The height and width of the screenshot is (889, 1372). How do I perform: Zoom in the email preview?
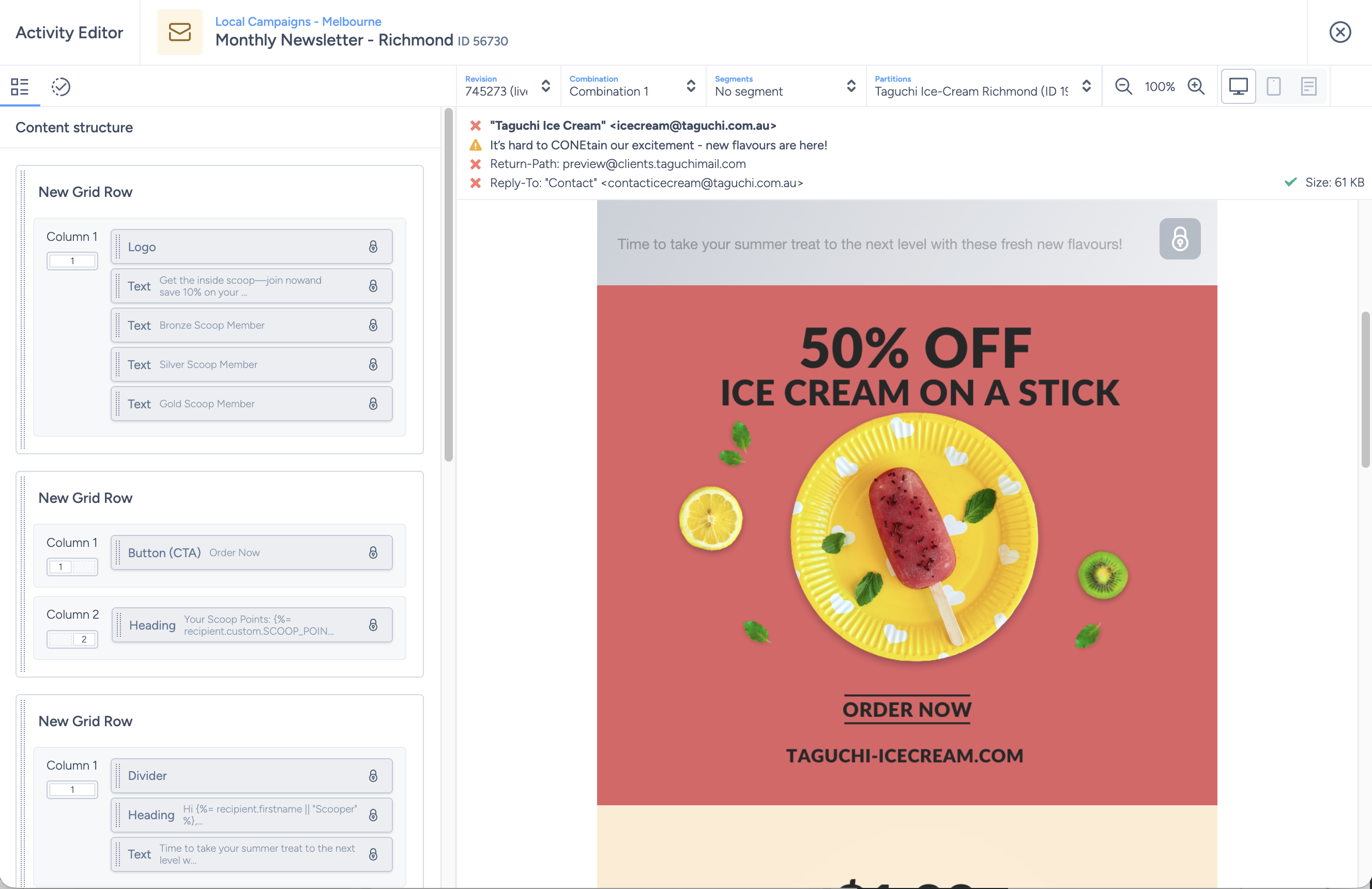(x=1196, y=86)
